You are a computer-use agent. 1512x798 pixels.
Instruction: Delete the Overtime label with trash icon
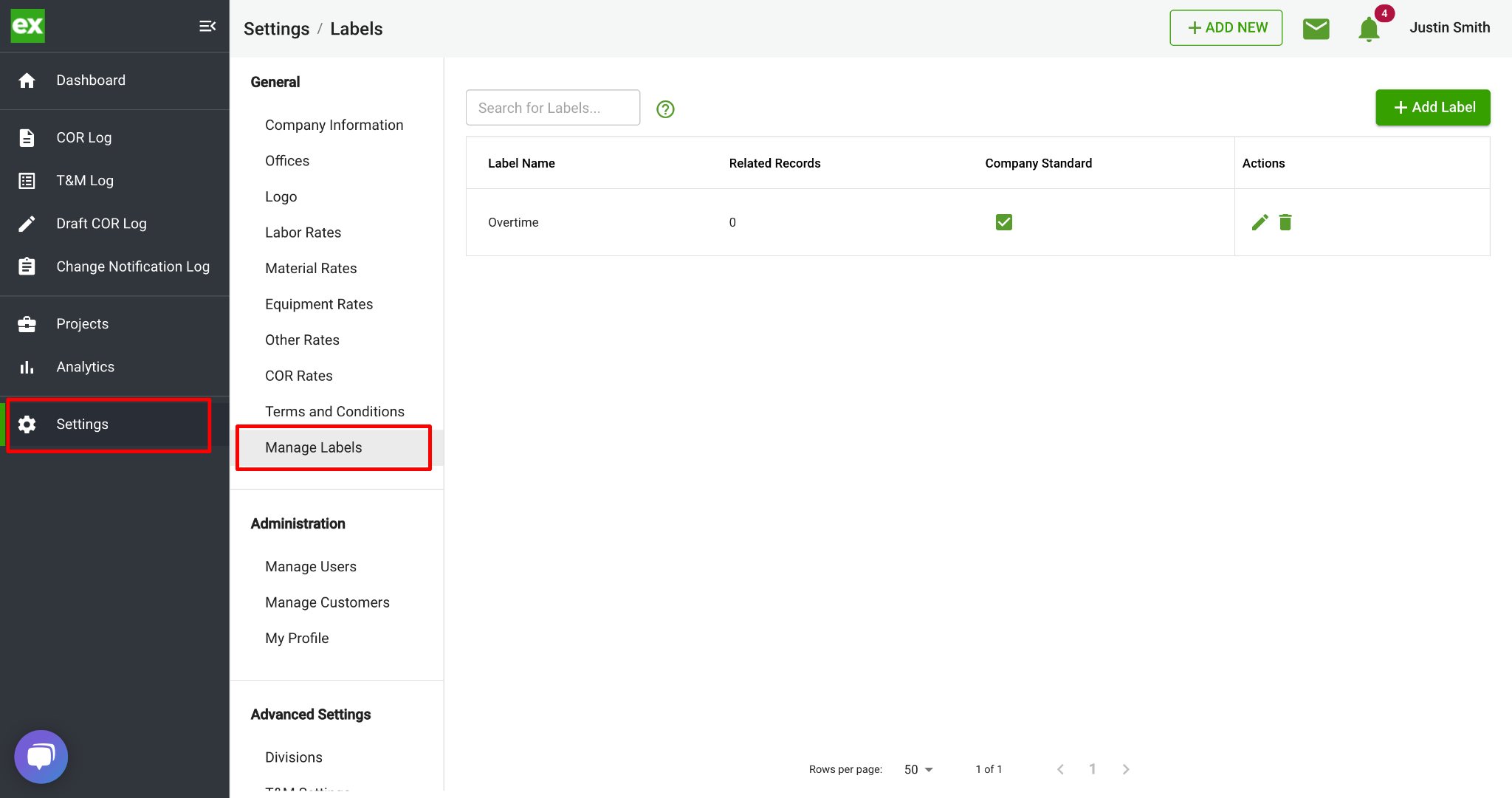click(x=1285, y=222)
